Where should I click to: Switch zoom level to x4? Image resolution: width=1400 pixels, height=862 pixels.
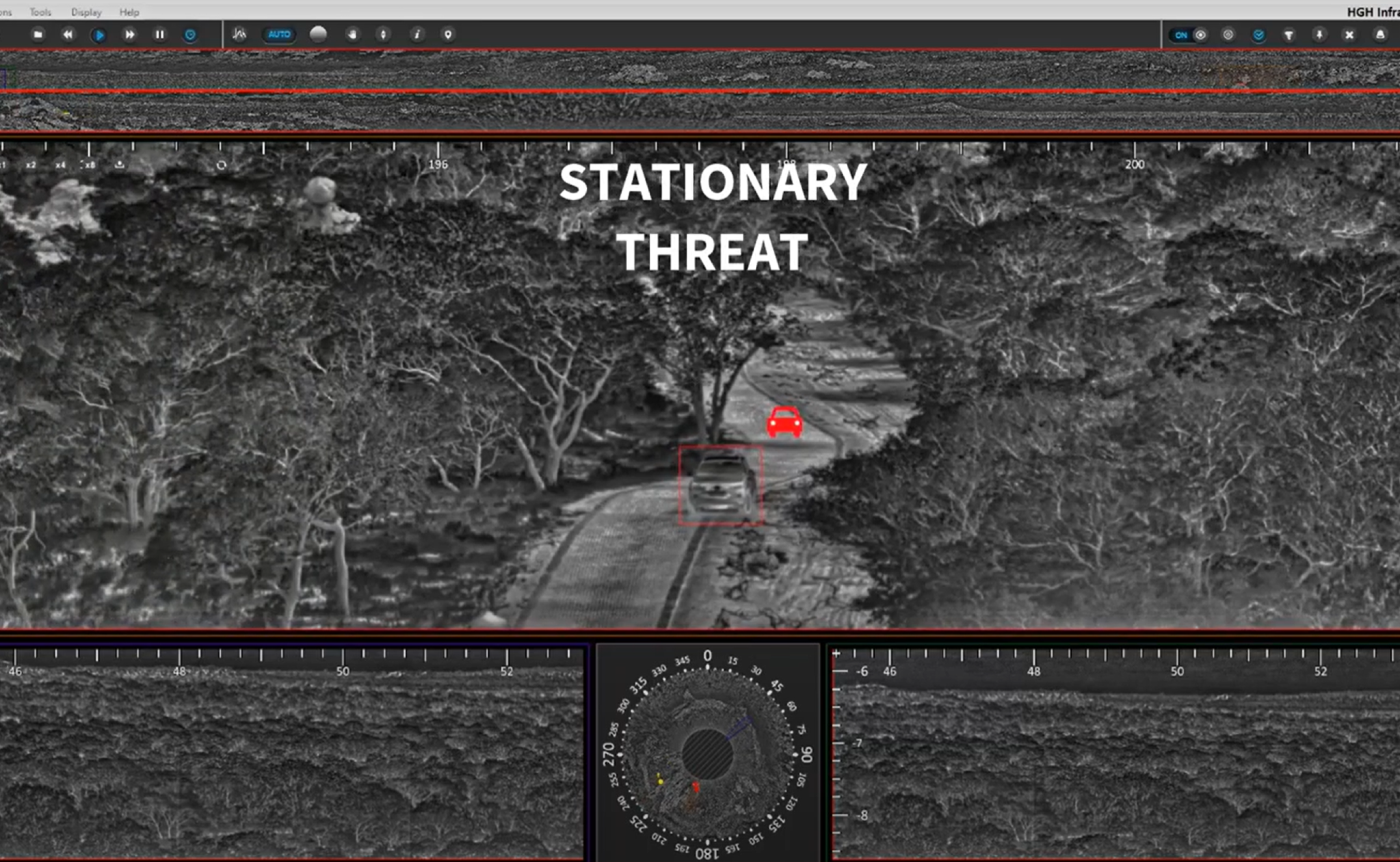(x=61, y=164)
